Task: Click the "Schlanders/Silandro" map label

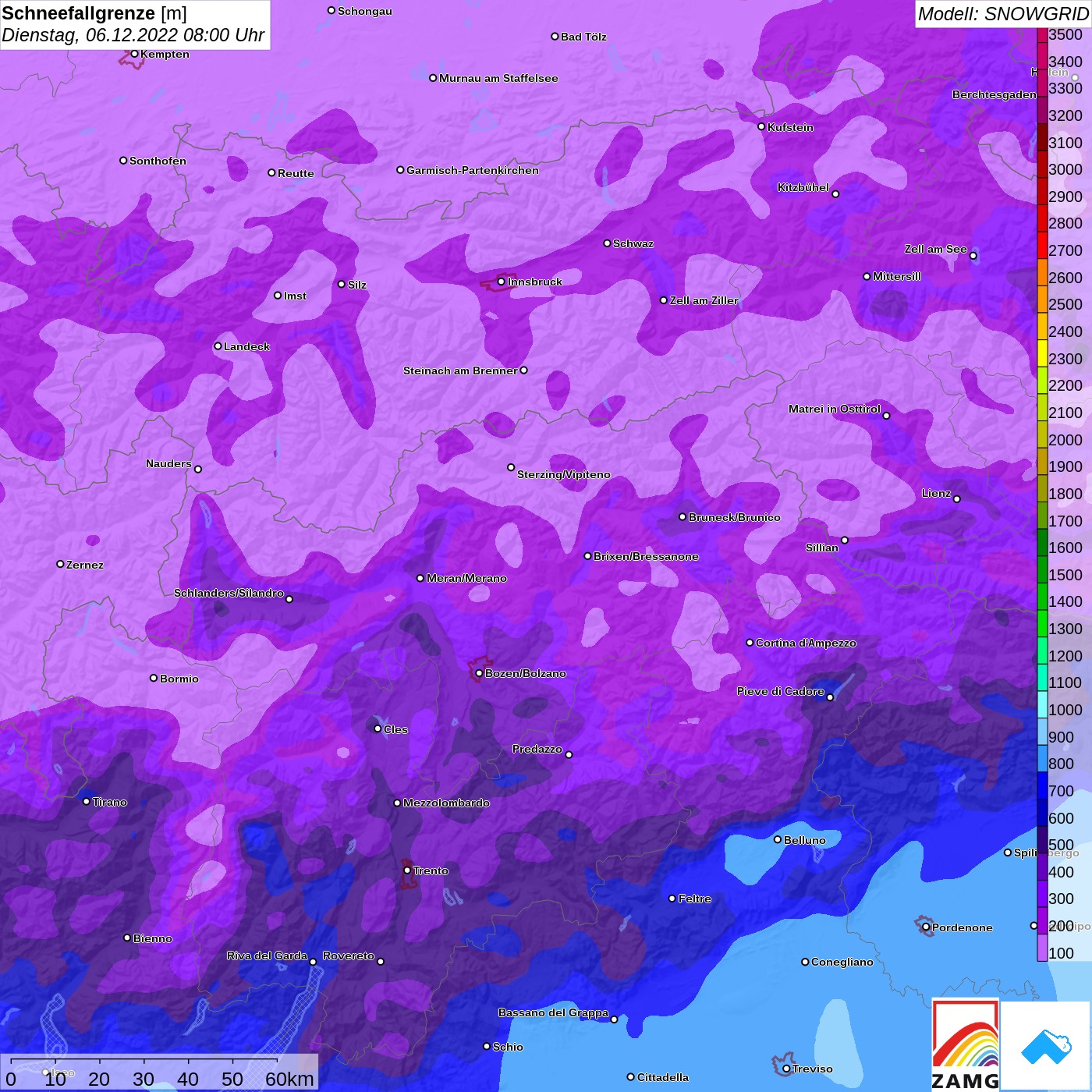Action: 229,593
